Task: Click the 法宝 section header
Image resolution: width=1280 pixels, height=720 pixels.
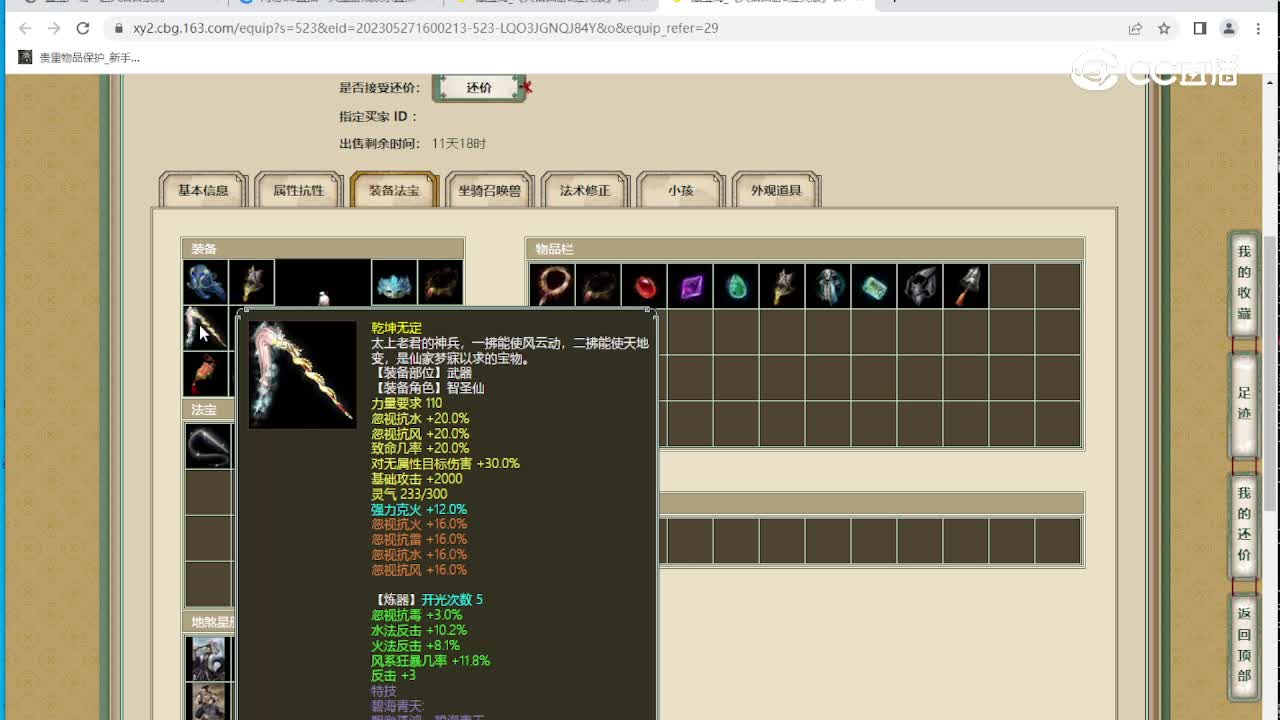Action: pos(208,410)
